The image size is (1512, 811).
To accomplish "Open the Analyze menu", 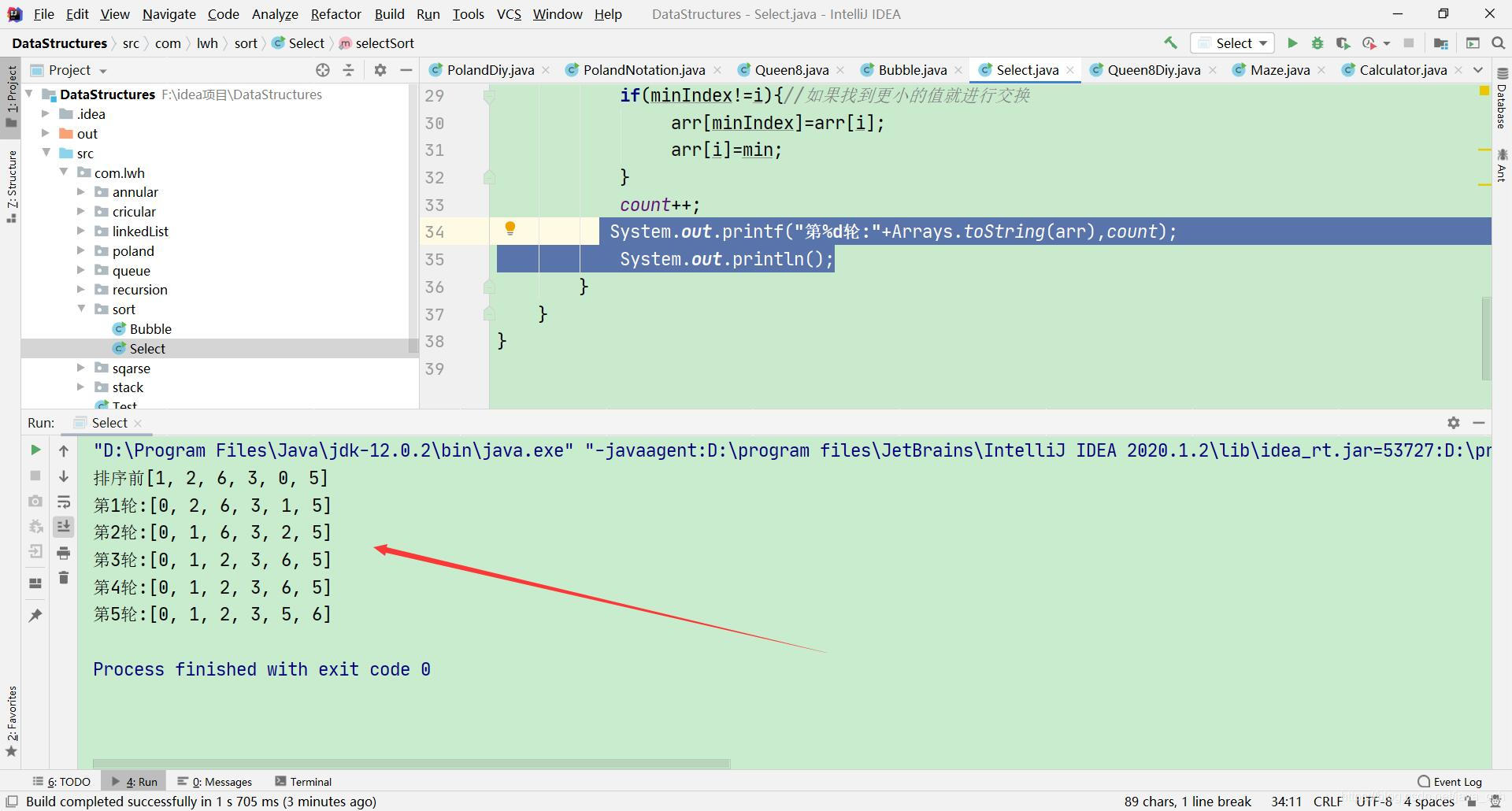I will [x=275, y=14].
